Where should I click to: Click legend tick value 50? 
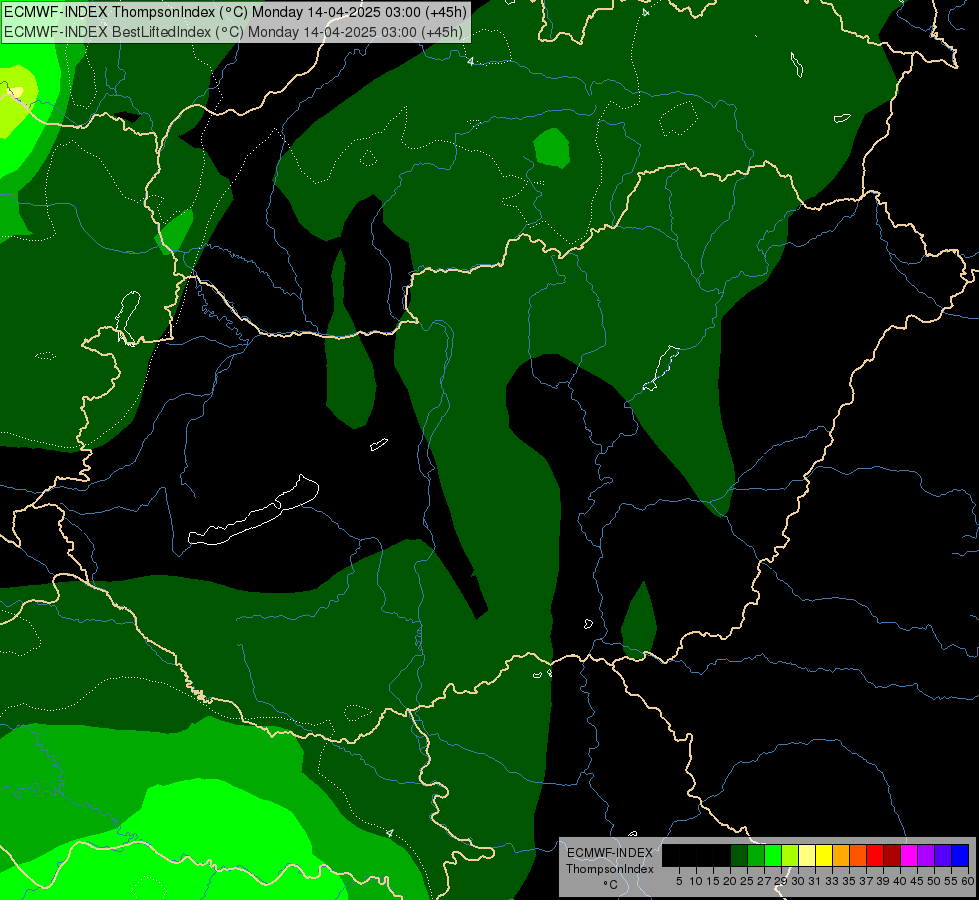click(934, 881)
